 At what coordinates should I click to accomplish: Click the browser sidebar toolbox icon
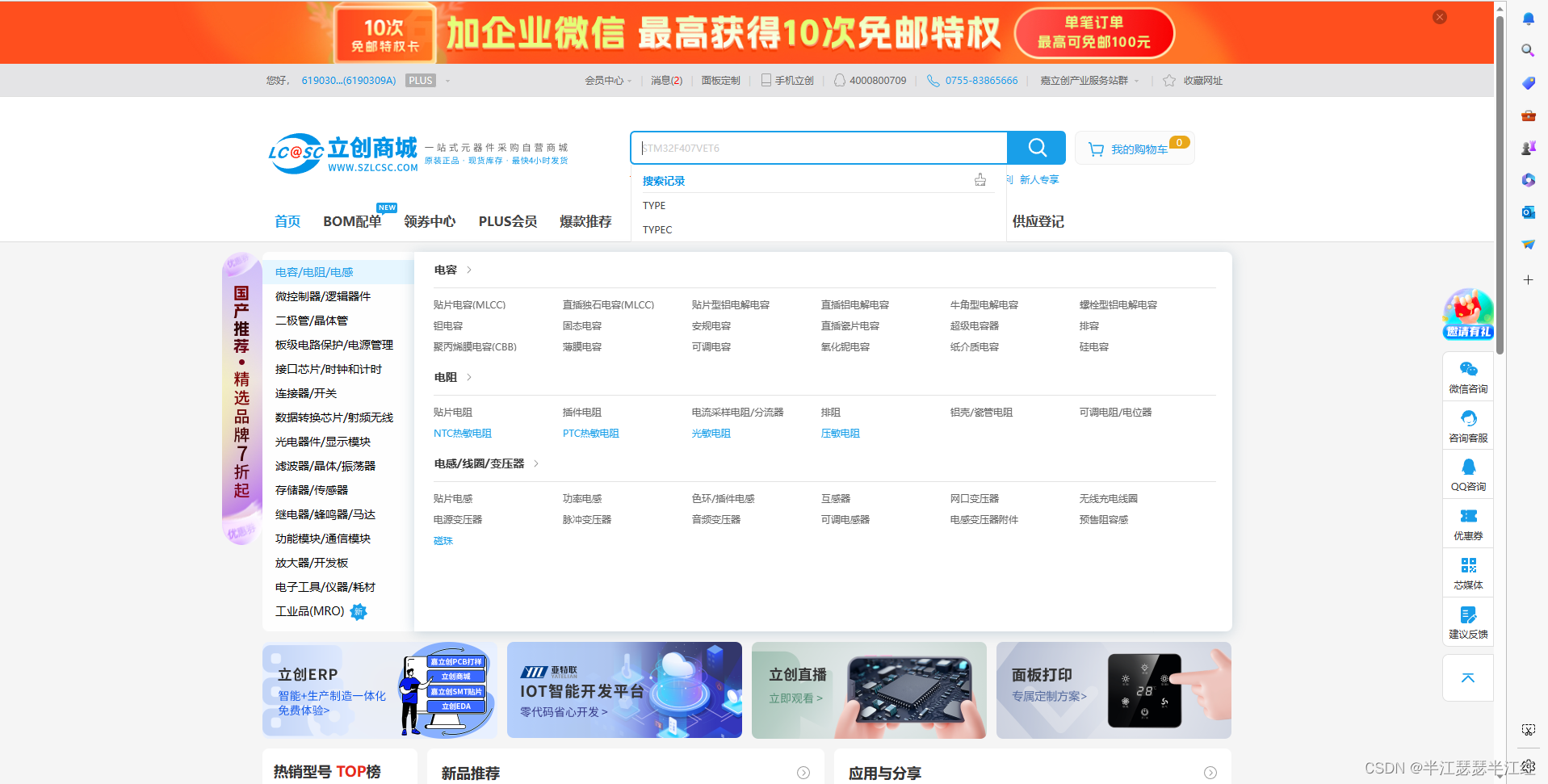(x=1528, y=115)
